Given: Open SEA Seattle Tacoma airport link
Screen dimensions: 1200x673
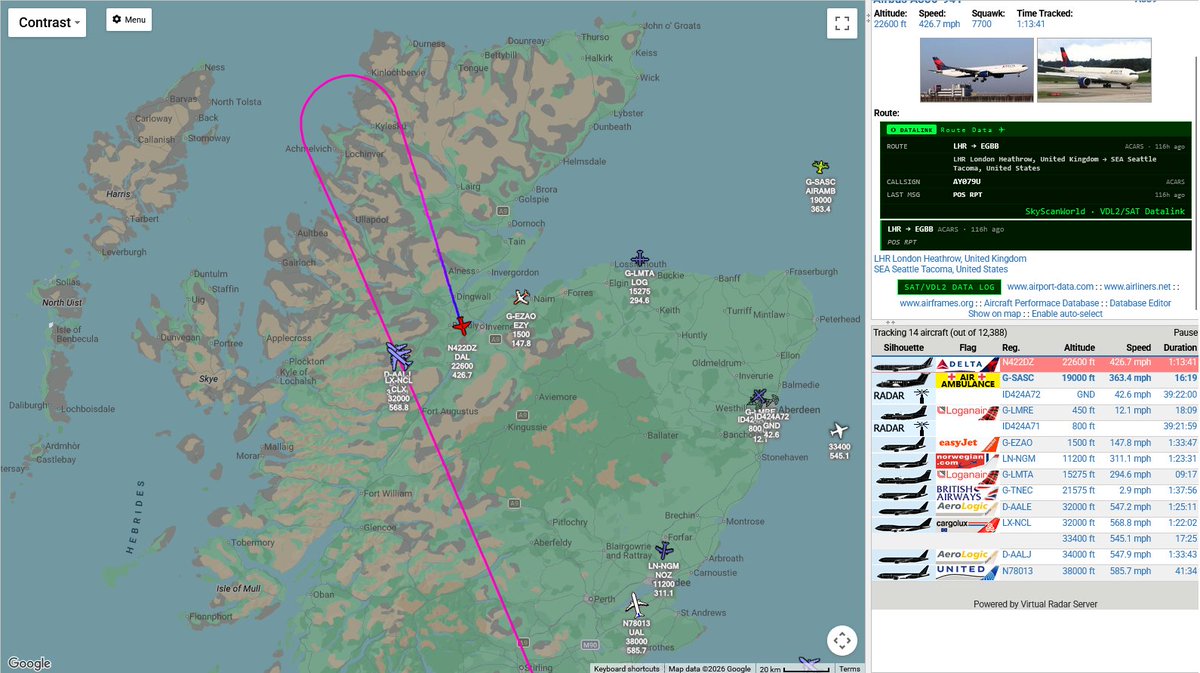Looking at the screenshot, I should [941, 269].
